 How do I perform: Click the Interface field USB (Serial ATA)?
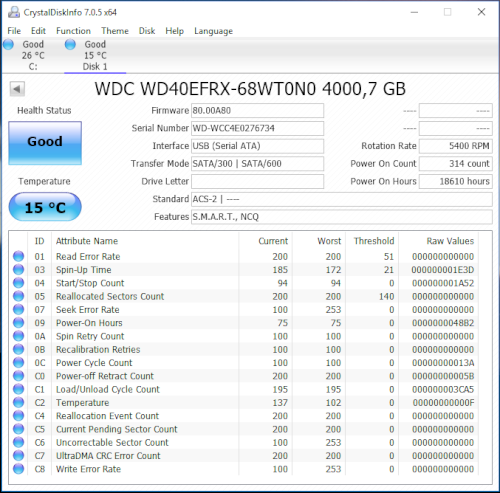257,146
